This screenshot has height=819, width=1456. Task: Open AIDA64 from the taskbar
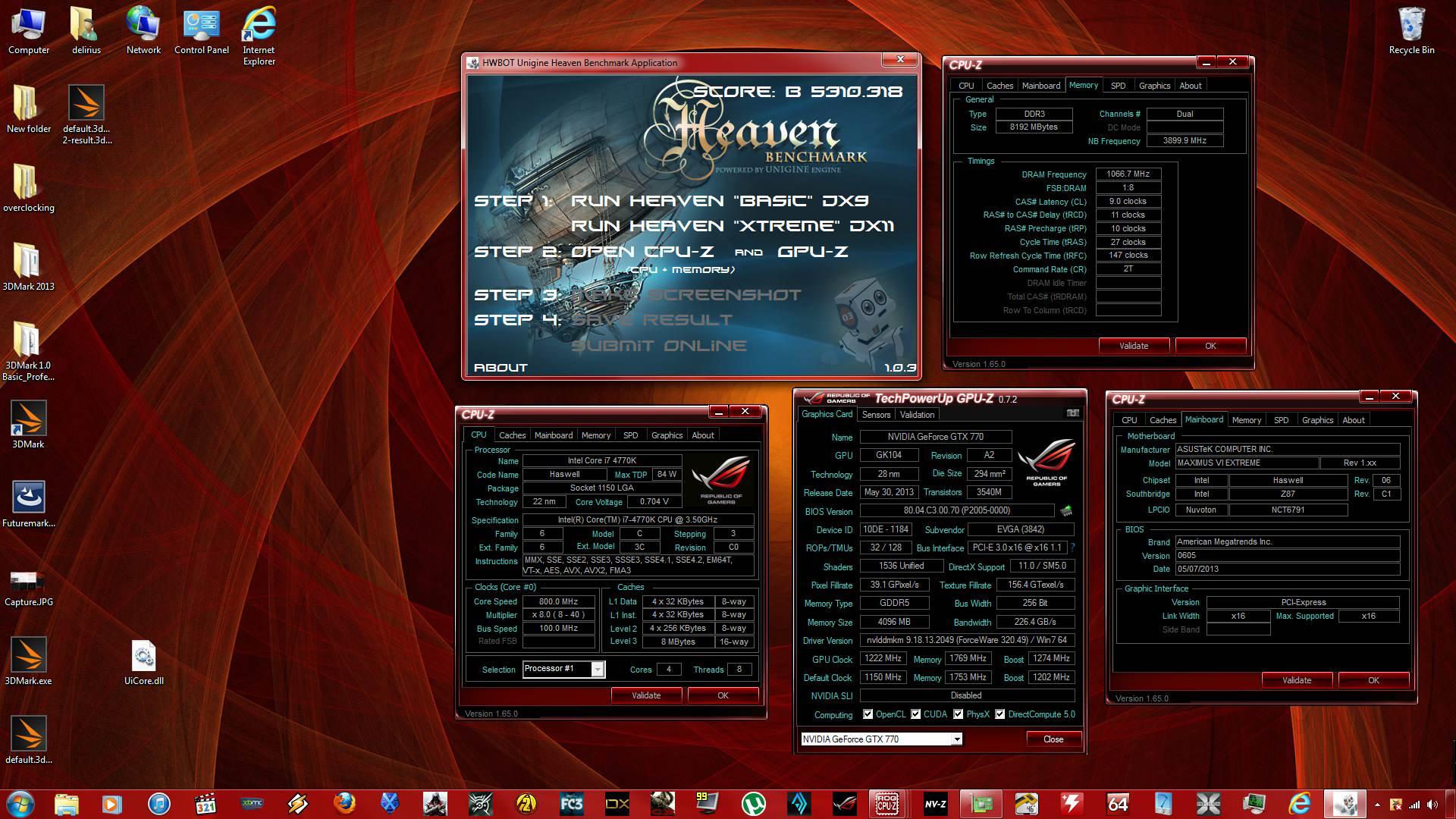pyautogui.click(x=1118, y=804)
